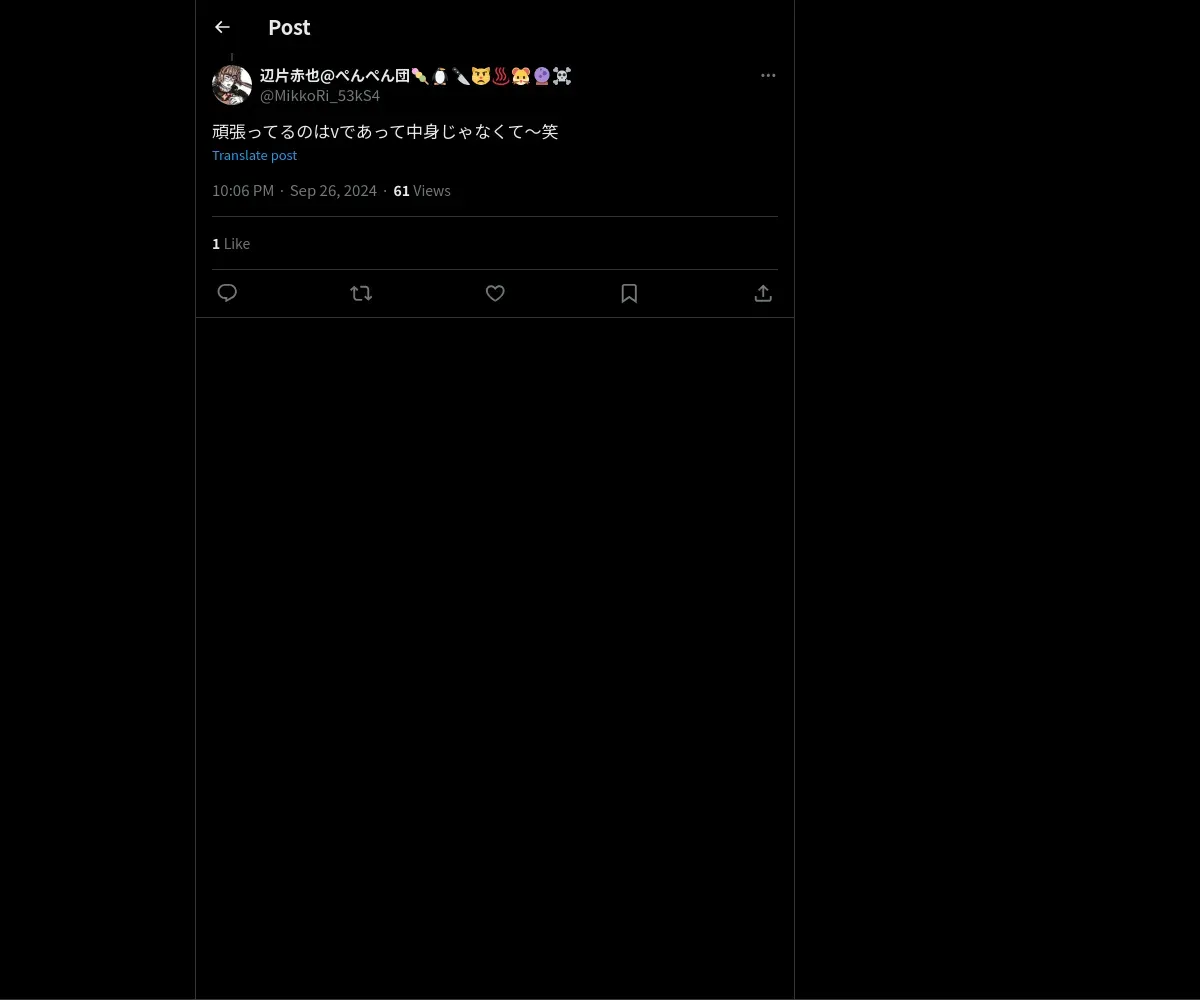Open the author's profile picture
This screenshot has height=1000, width=1200.
tap(232, 85)
